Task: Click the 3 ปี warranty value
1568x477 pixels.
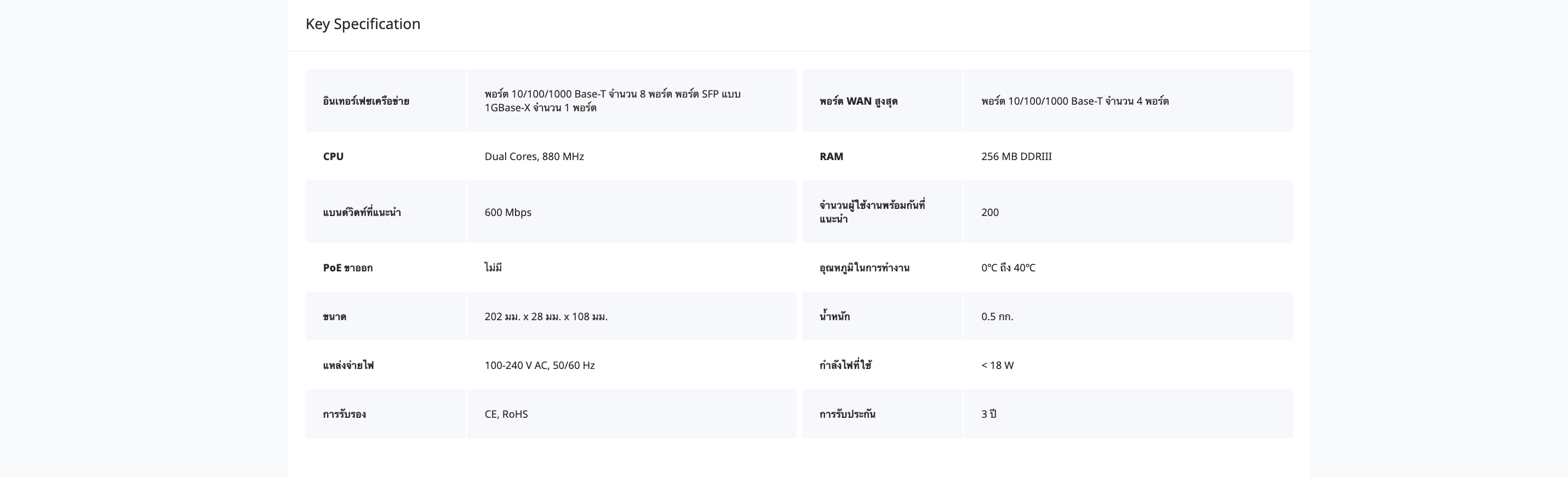Action: pyautogui.click(x=988, y=414)
